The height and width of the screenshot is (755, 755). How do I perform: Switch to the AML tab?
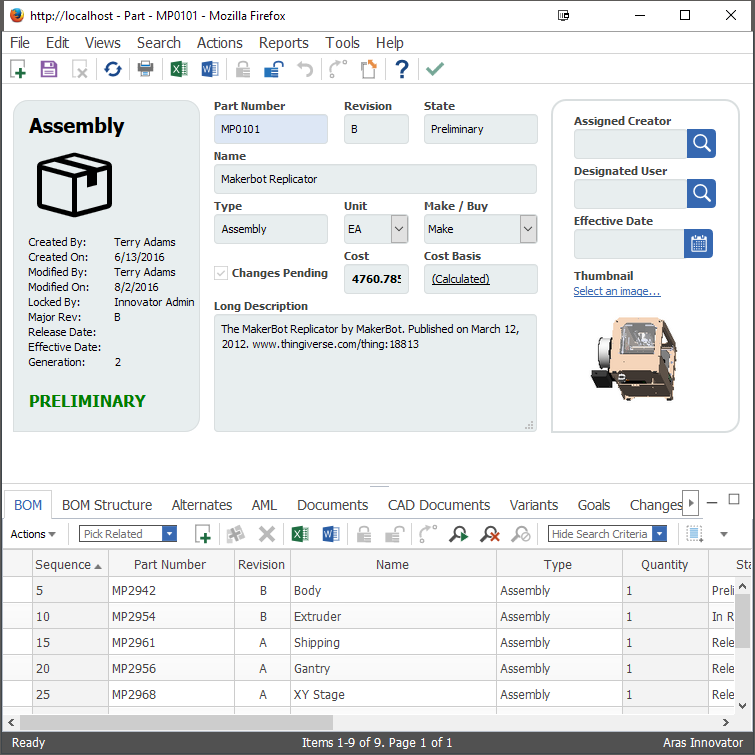click(264, 505)
